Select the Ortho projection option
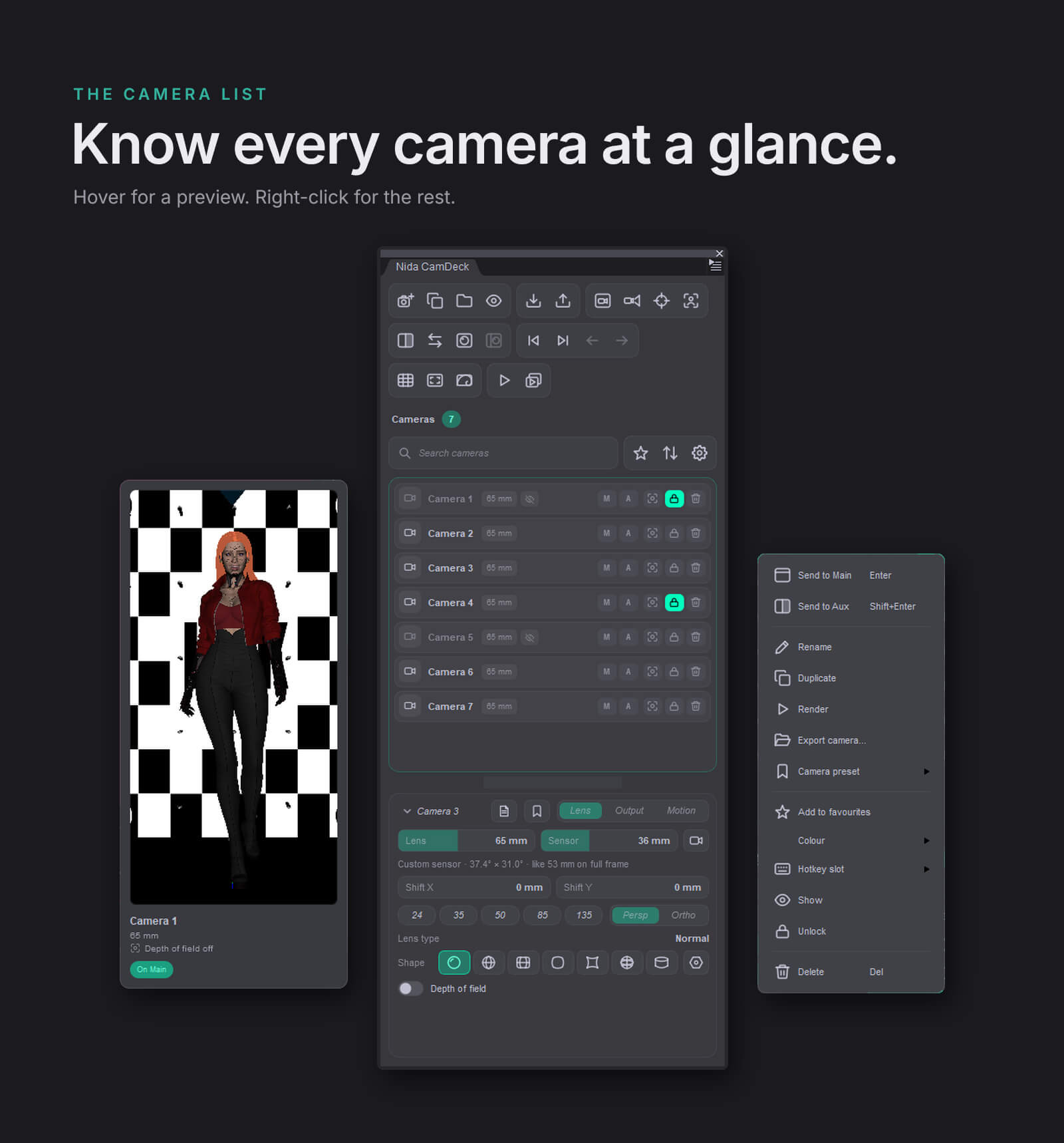The width and height of the screenshot is (1064, 1143). click(x=683, y=915)
